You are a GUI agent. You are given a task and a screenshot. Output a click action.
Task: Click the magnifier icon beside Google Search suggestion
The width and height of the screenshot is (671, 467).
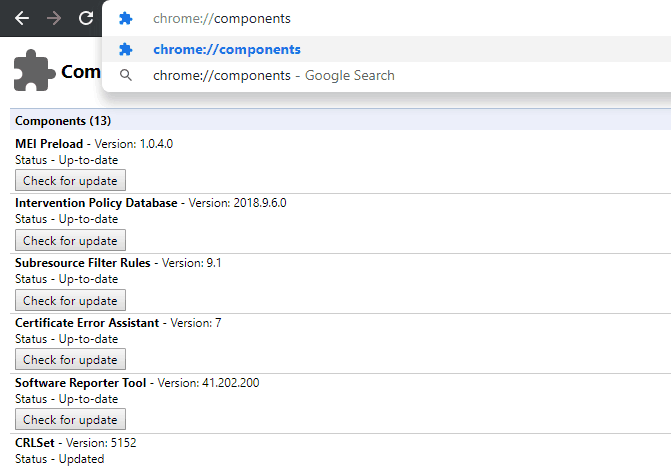point(125,75)
